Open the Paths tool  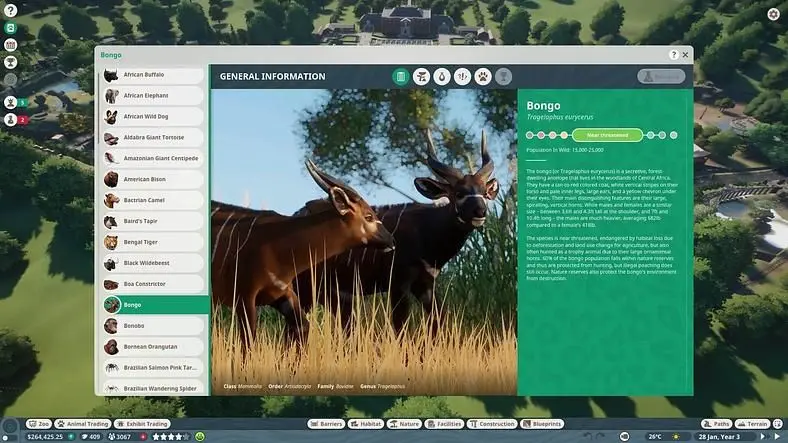pyautogui.click(x=716, y=424)
